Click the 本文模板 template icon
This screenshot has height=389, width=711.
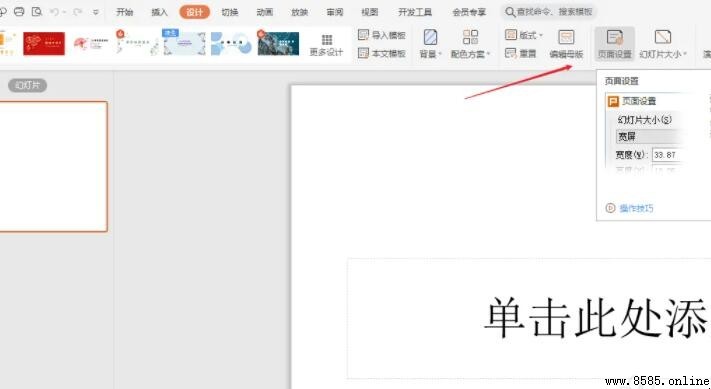(x=363, y=53)
